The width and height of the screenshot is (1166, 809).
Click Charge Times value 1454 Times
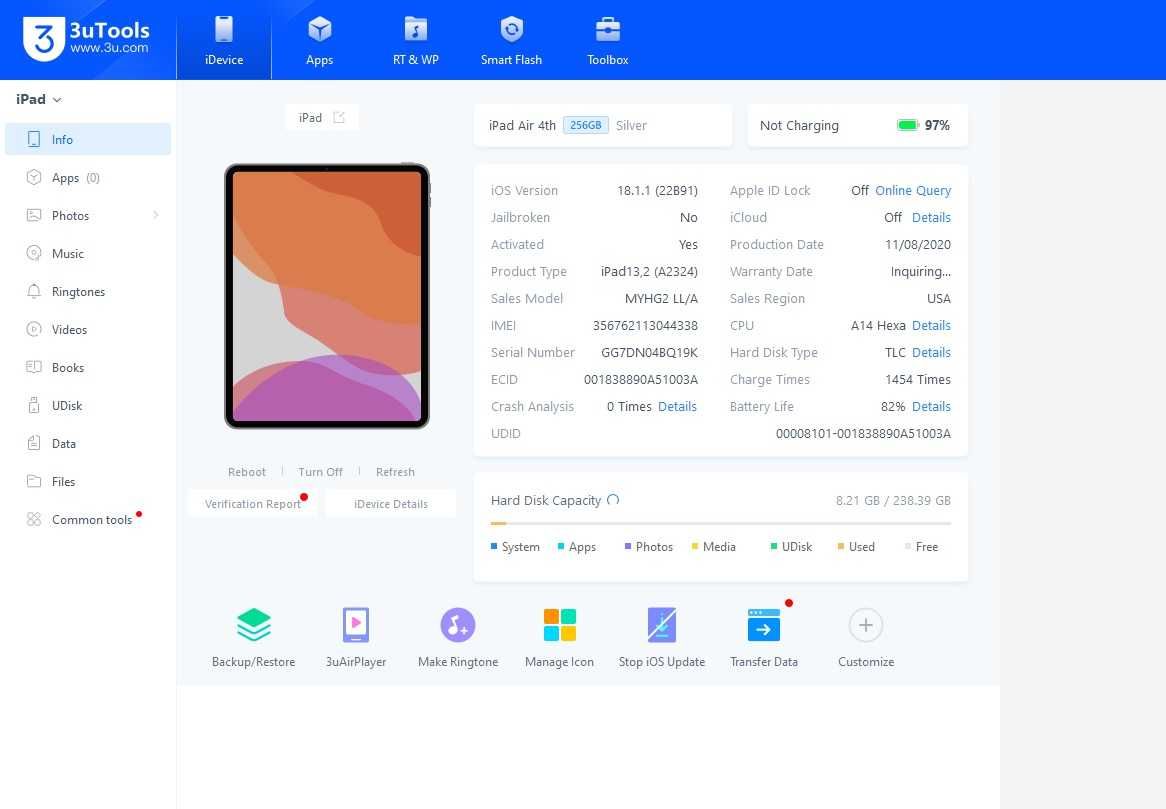918,380
